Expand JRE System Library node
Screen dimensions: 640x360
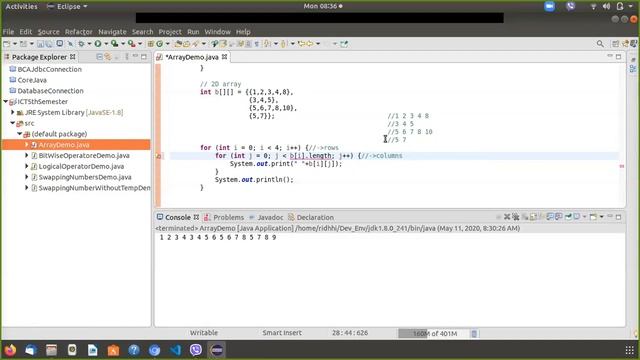(12, 112)
